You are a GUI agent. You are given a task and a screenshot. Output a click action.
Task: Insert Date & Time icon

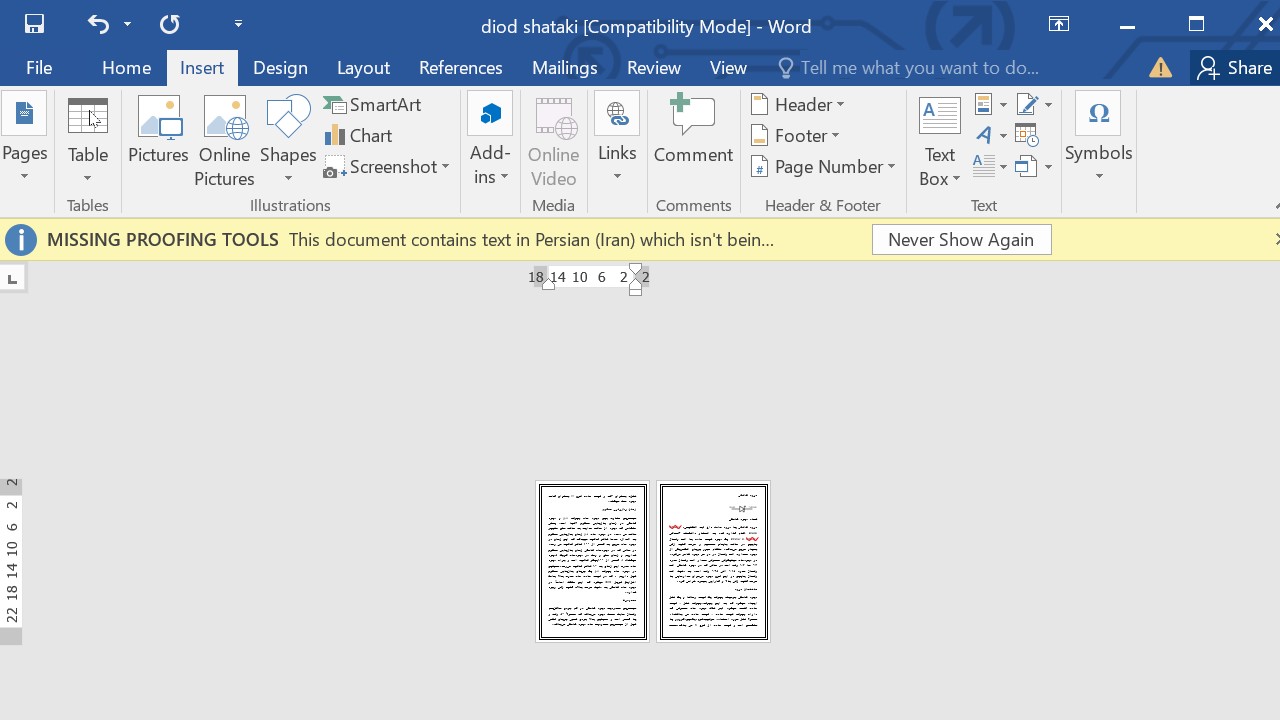point(1027,135)
